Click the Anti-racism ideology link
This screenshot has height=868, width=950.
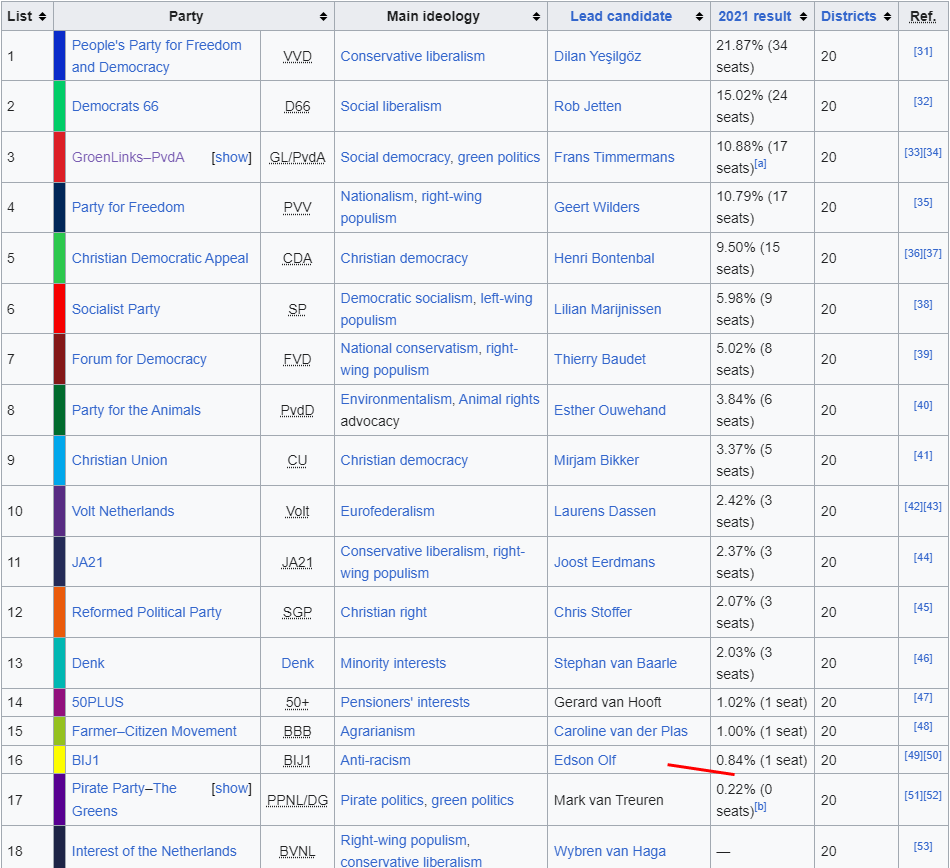(375, 761)
